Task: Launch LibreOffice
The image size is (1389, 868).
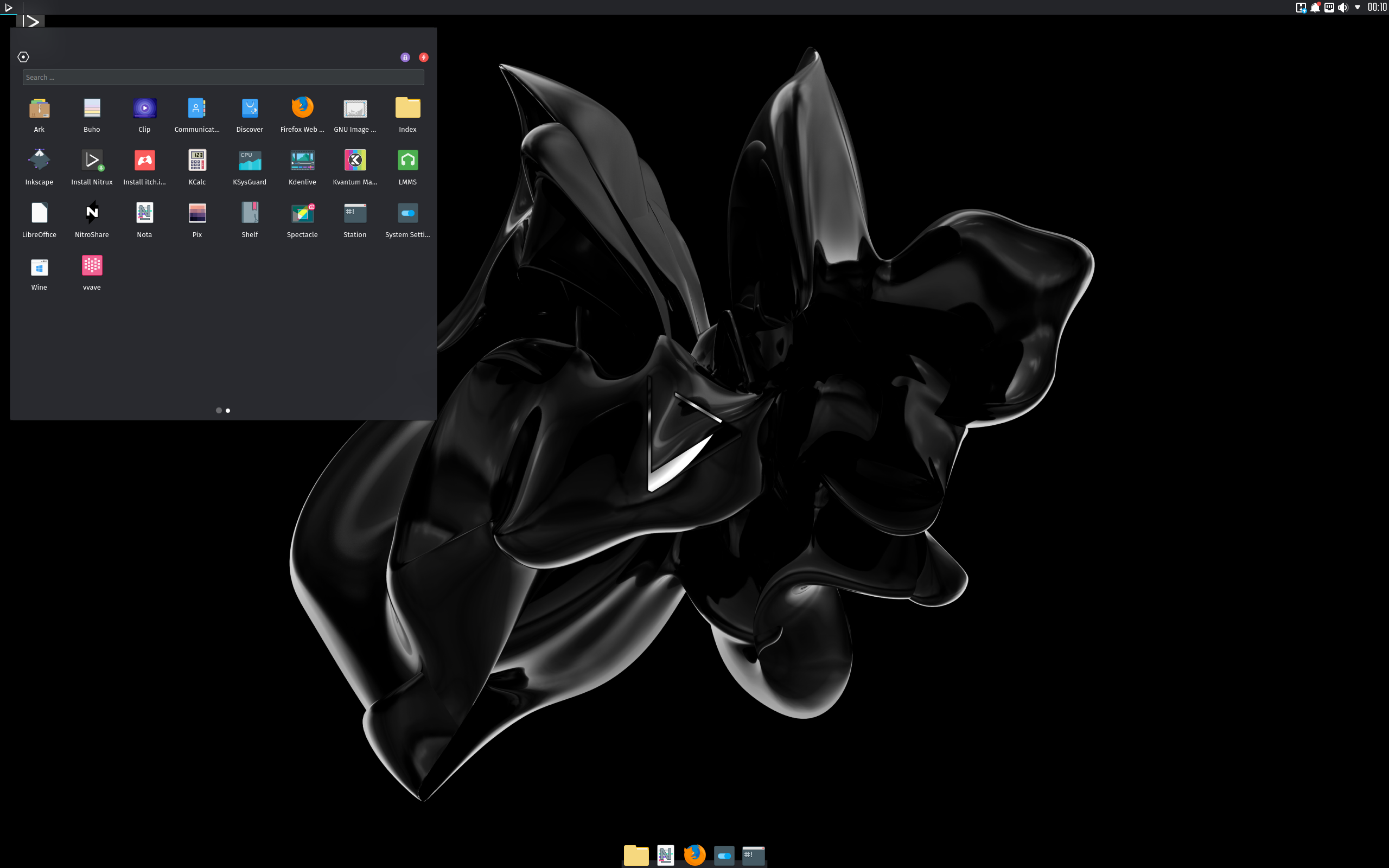Action: click(x=39, y=220)
